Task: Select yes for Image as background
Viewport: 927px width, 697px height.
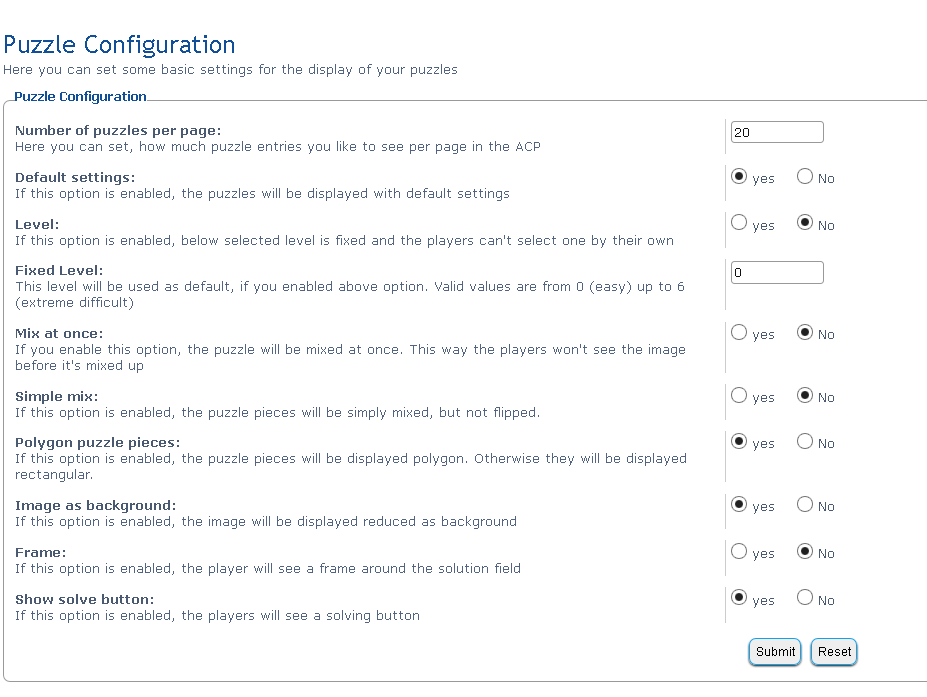Action: tap(739, 504)
